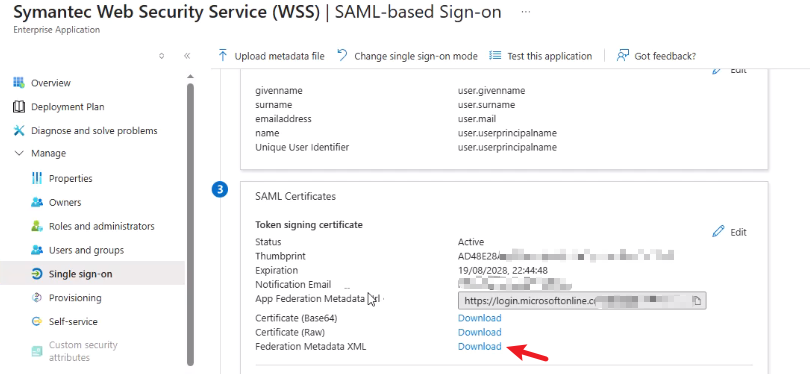This screenshot has height=374, width=810.
Task: Click the App Federation Metadata URL field
Action: pos(582,301)
